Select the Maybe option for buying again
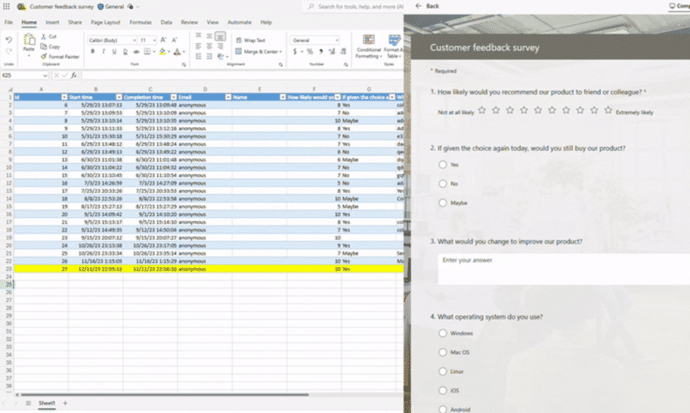690x413 pixels. click(443, 202)
